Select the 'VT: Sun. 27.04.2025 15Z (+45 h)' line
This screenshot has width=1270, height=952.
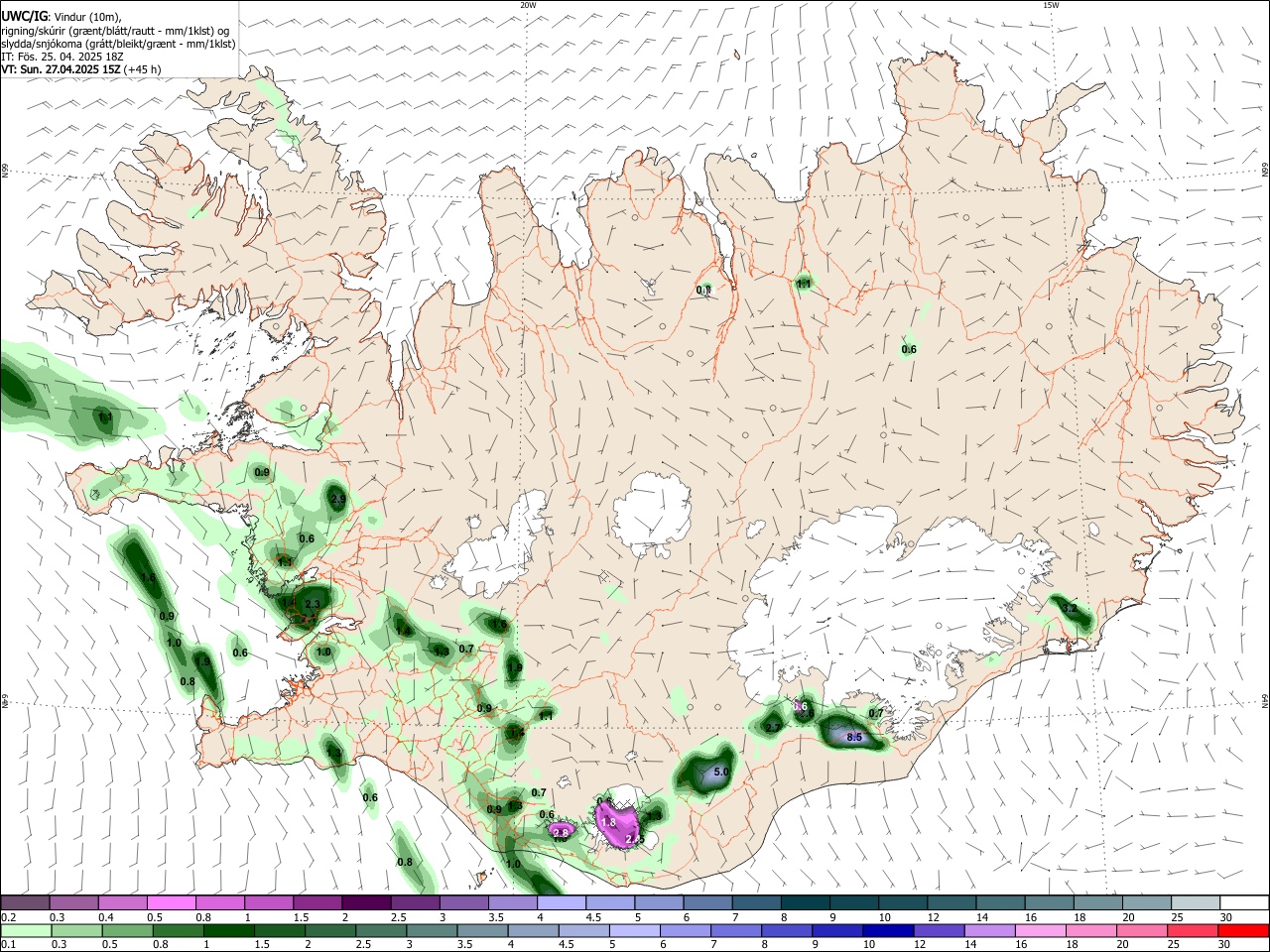point(80,69)
